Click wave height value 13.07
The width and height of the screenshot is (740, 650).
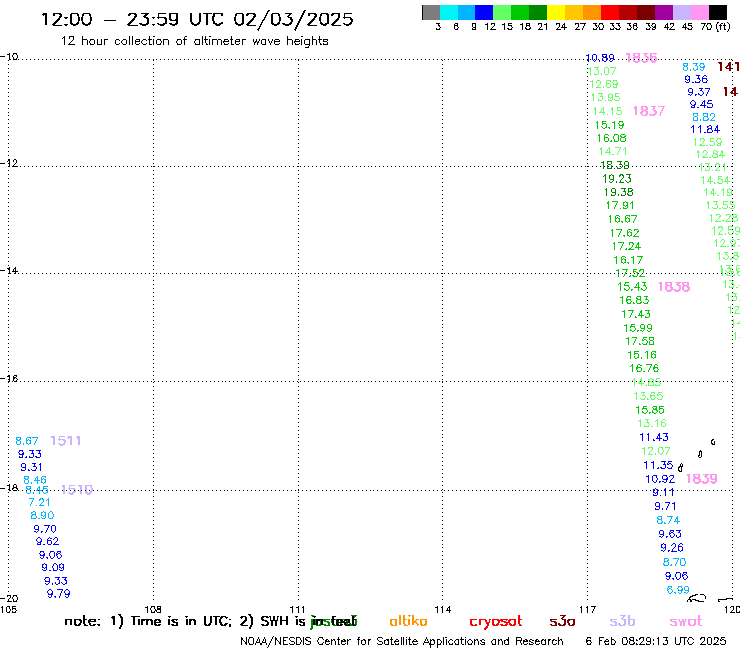click(602, 71)
